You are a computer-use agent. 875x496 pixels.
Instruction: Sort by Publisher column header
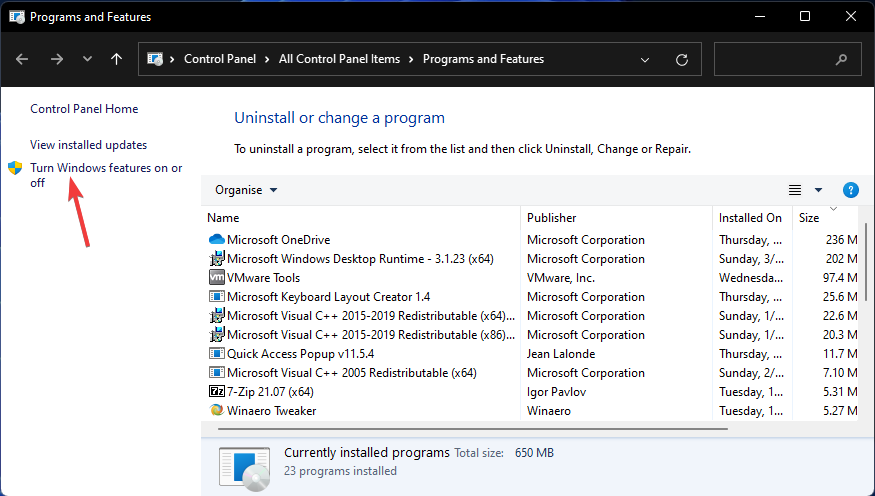552,218
